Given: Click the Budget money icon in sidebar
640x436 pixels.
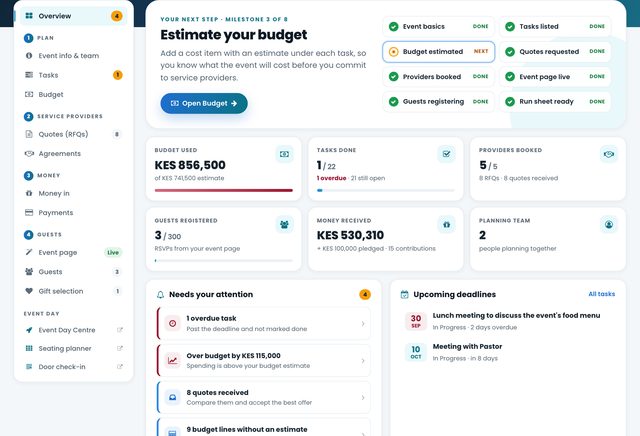Looking at the screenshot, I should [29, 94].
